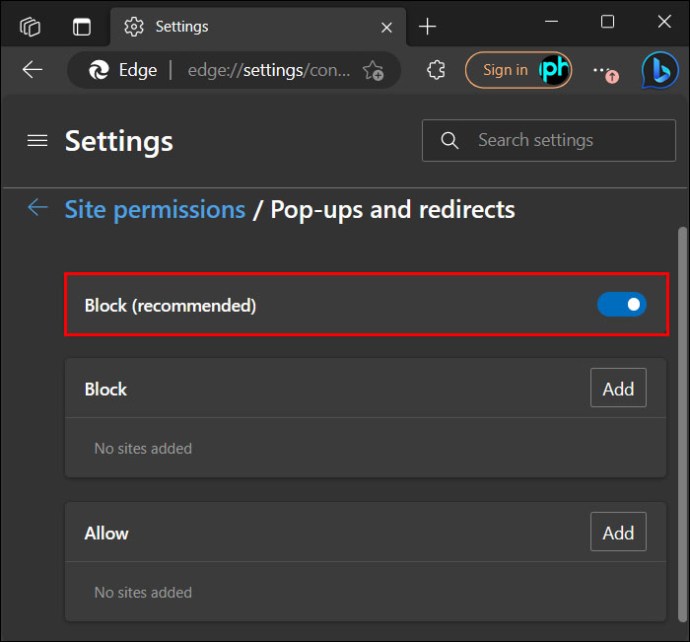
Task: Open Settings and more ellipsis menu
Action: click(x=606, y=72)
